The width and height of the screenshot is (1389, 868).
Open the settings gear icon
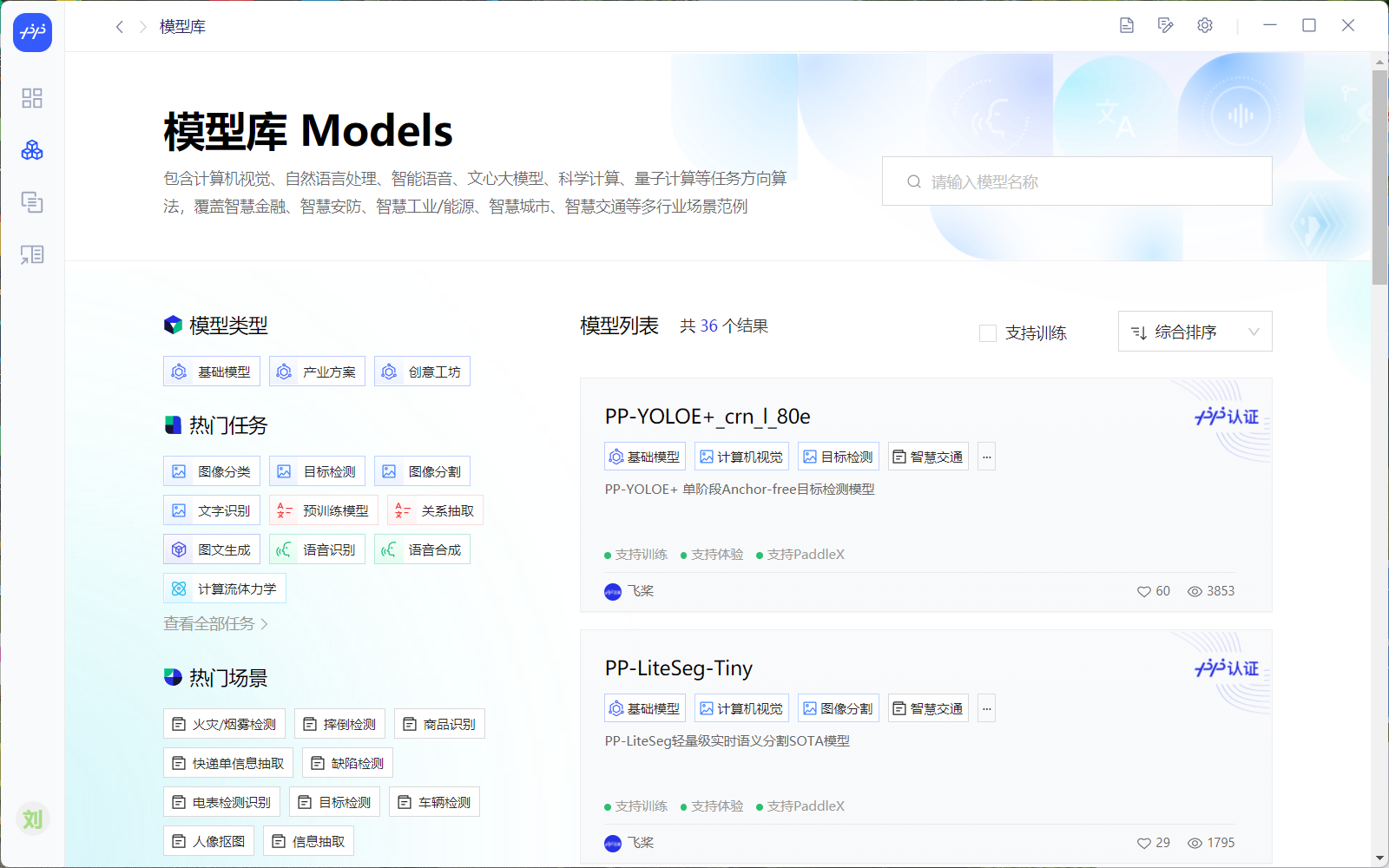click(x=1204, y=25)
